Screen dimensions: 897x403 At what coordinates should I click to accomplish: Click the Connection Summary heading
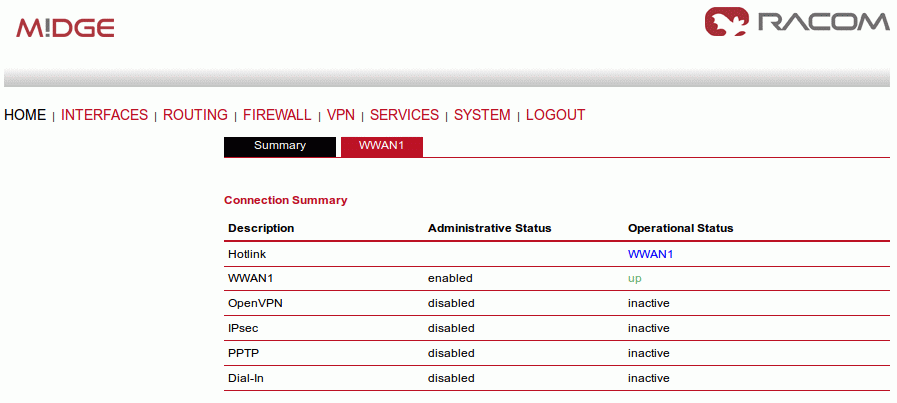(285, 200)
